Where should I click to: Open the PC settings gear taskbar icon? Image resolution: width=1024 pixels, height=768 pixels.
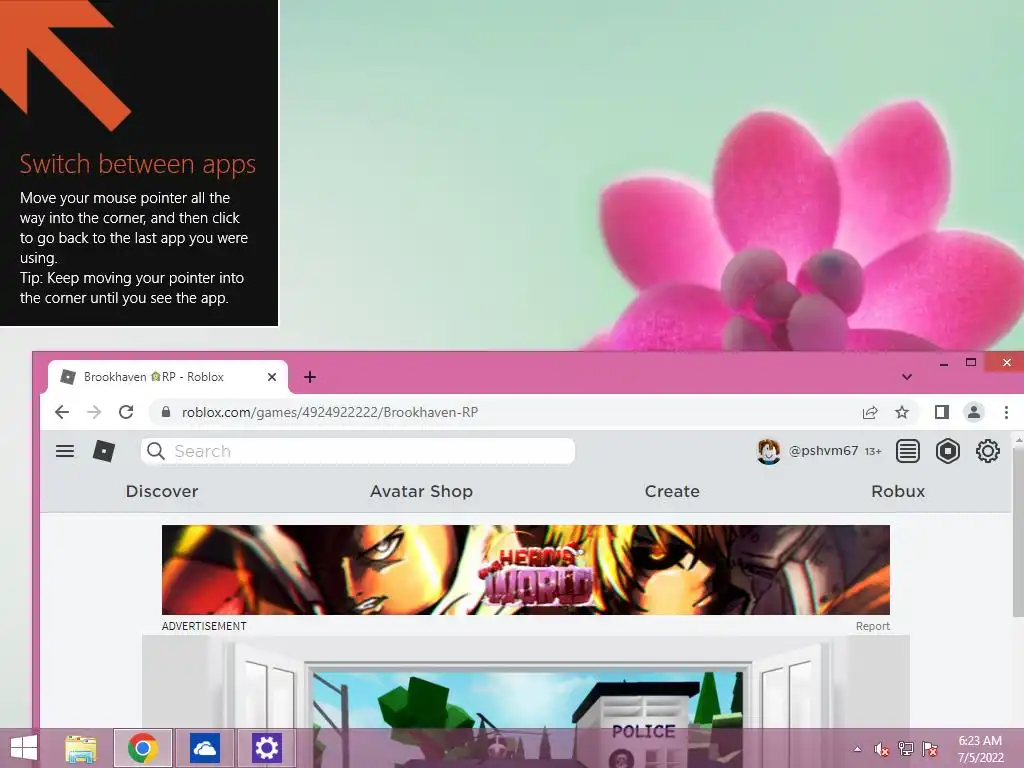(266, 748)
